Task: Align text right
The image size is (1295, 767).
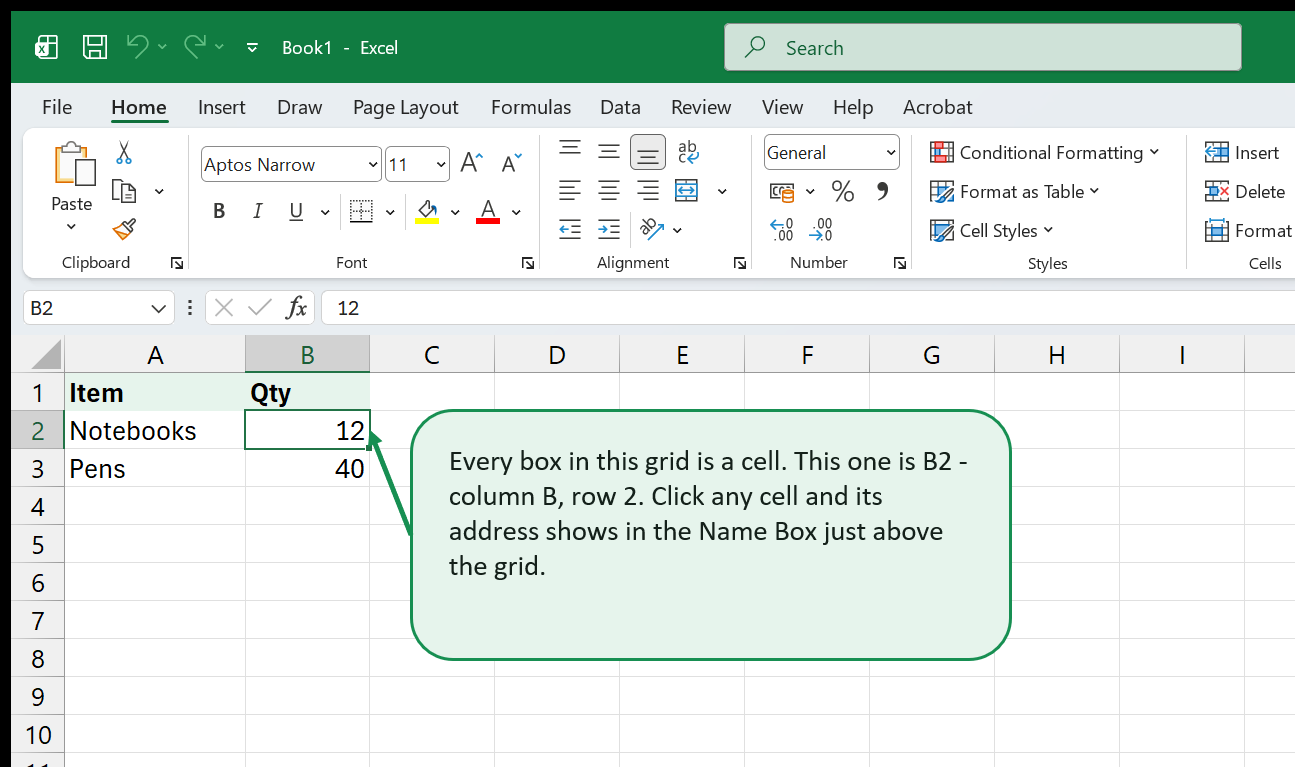Action: click(648, 190)
